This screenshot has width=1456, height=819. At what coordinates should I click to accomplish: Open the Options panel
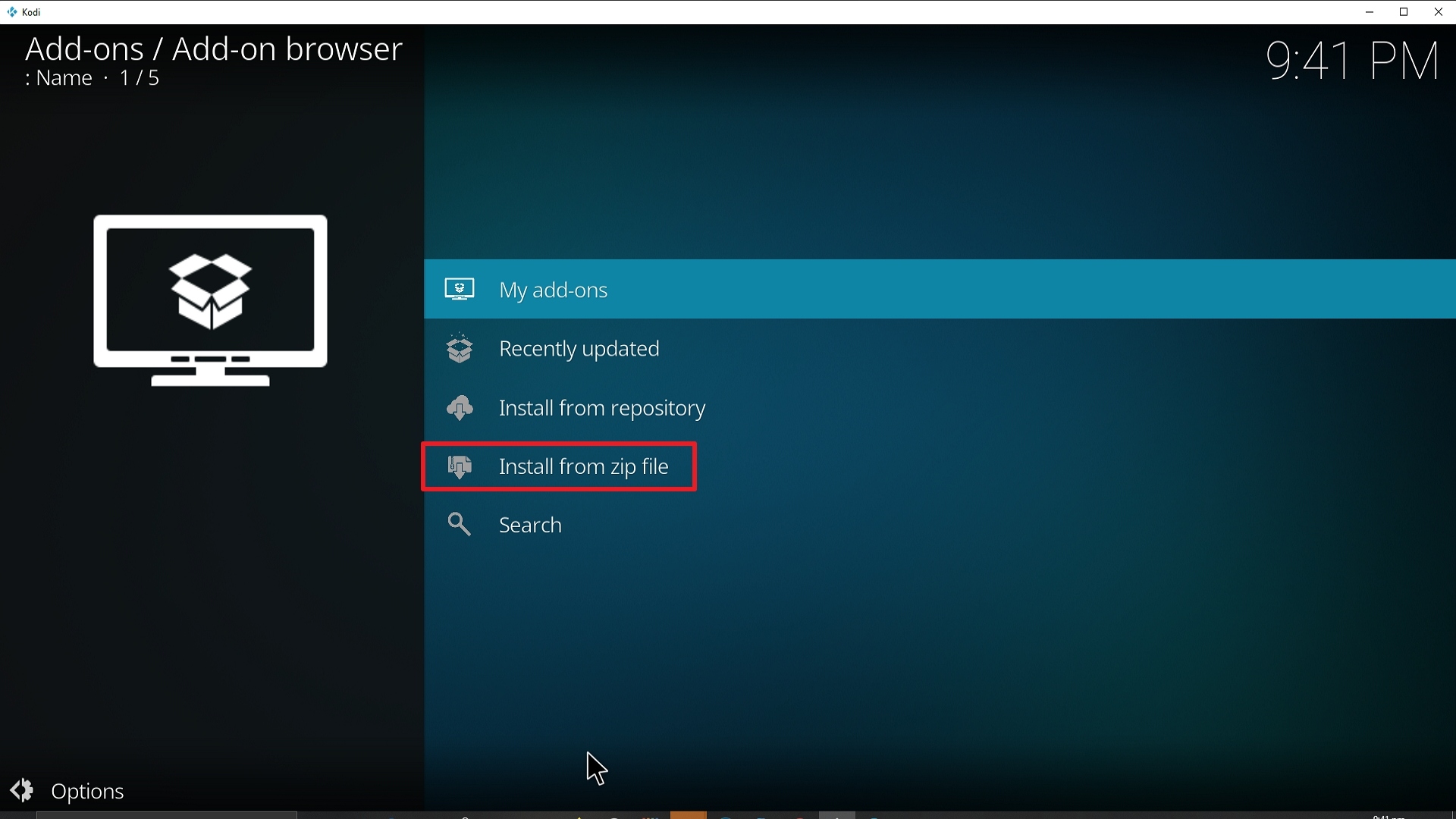click(x=67, y=791)
